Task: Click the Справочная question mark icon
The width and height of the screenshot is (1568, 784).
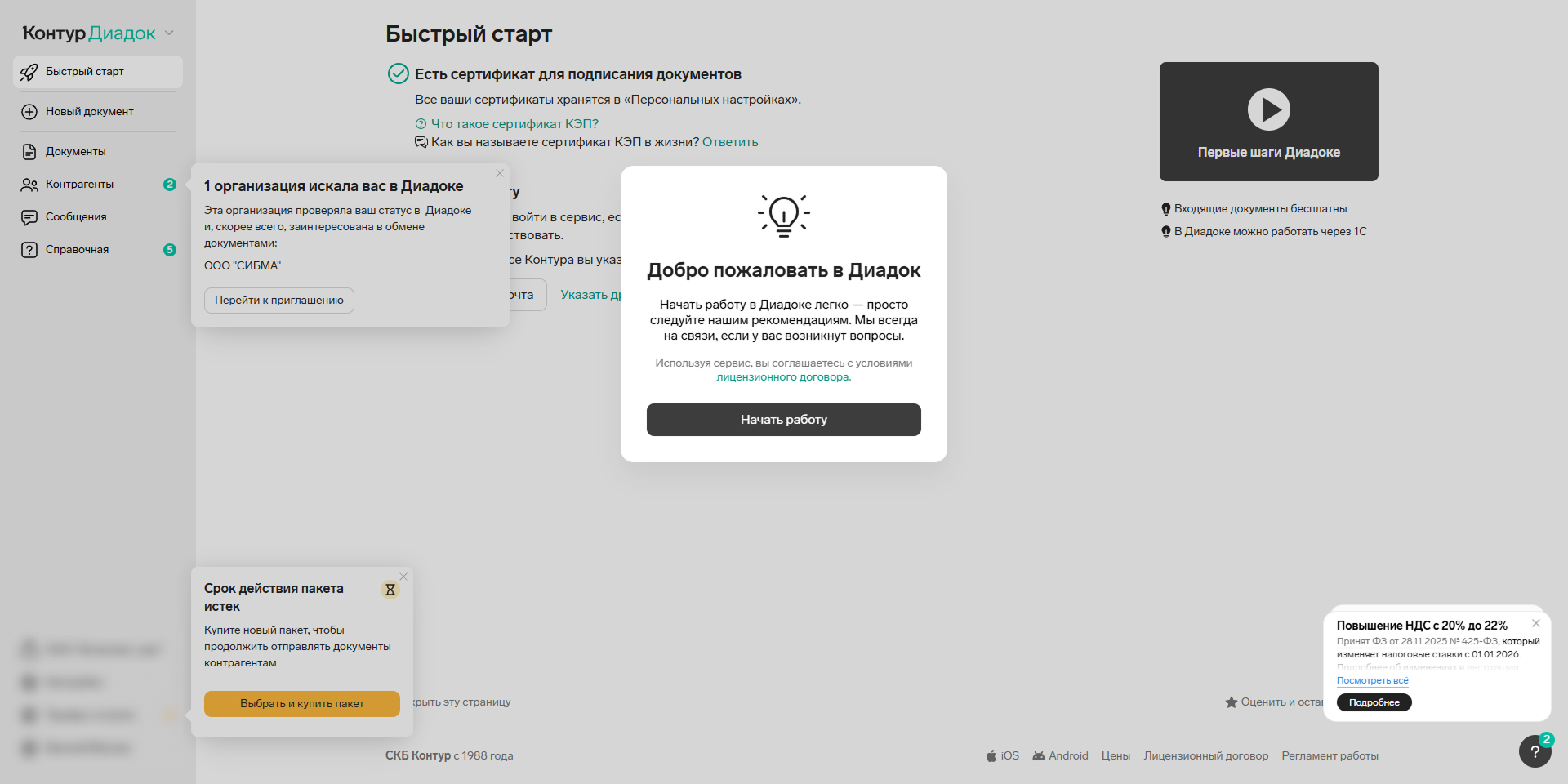Action: pos(29,250)
